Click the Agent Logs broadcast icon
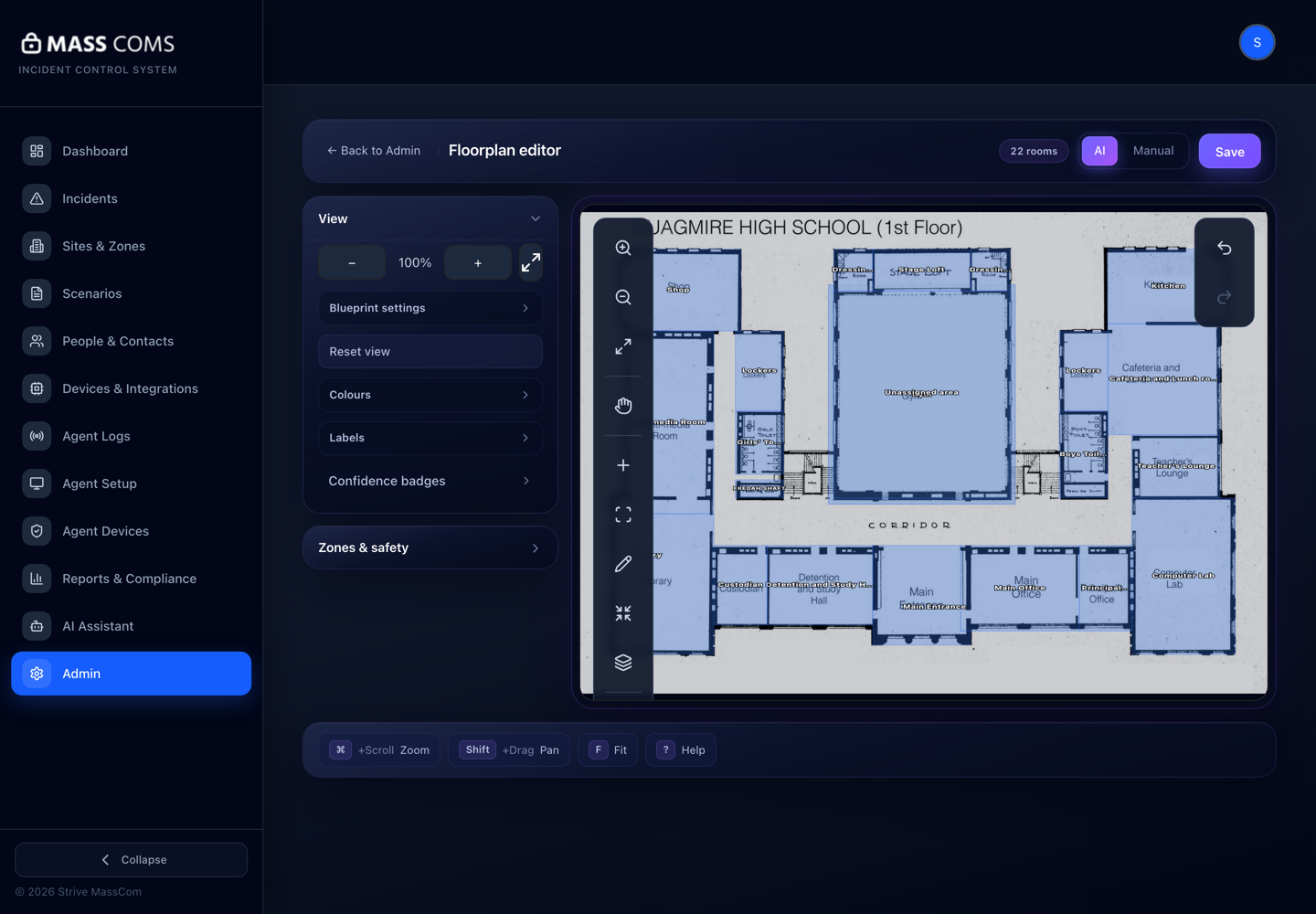1316x914 pixels. (x=37, y=436)
